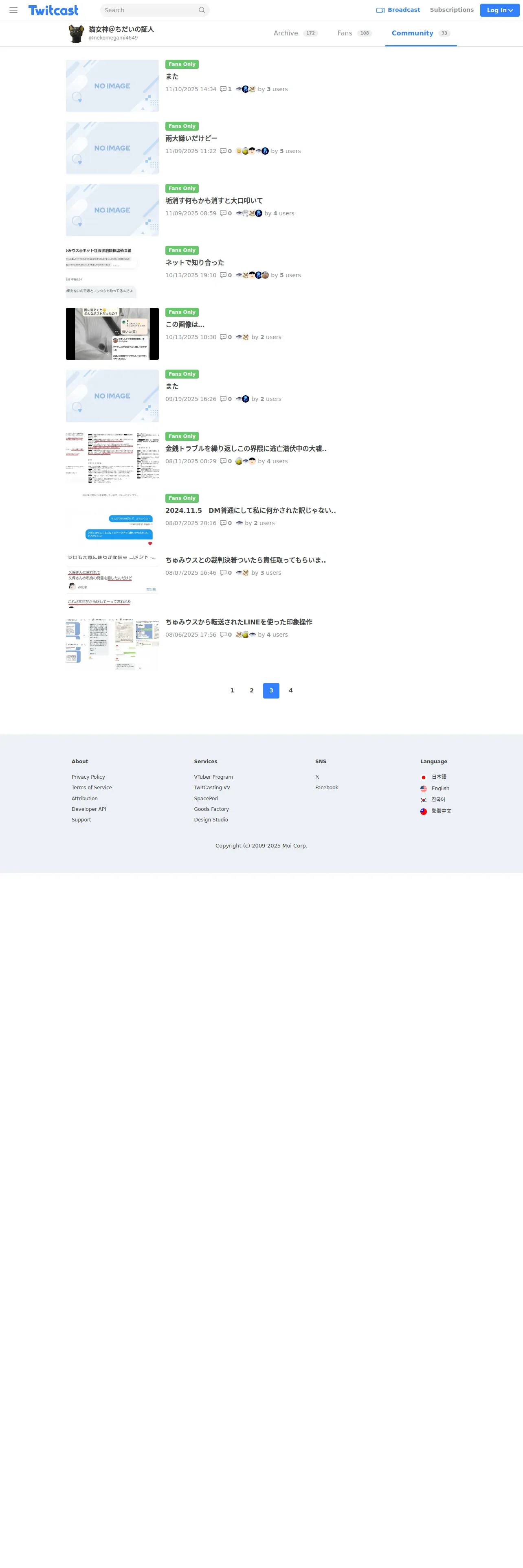Screen dimensions: 523x1568
Task: Click Fans Only badge on 雨大嫌いだけどー post
Action: (182, 127)
